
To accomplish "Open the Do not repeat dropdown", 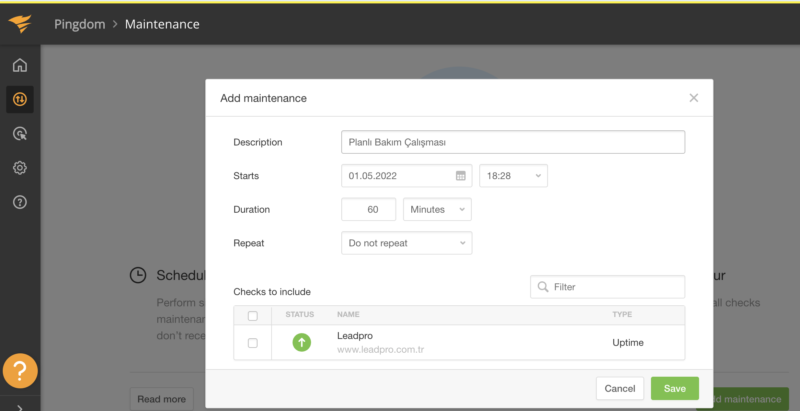I will [406, 243].
